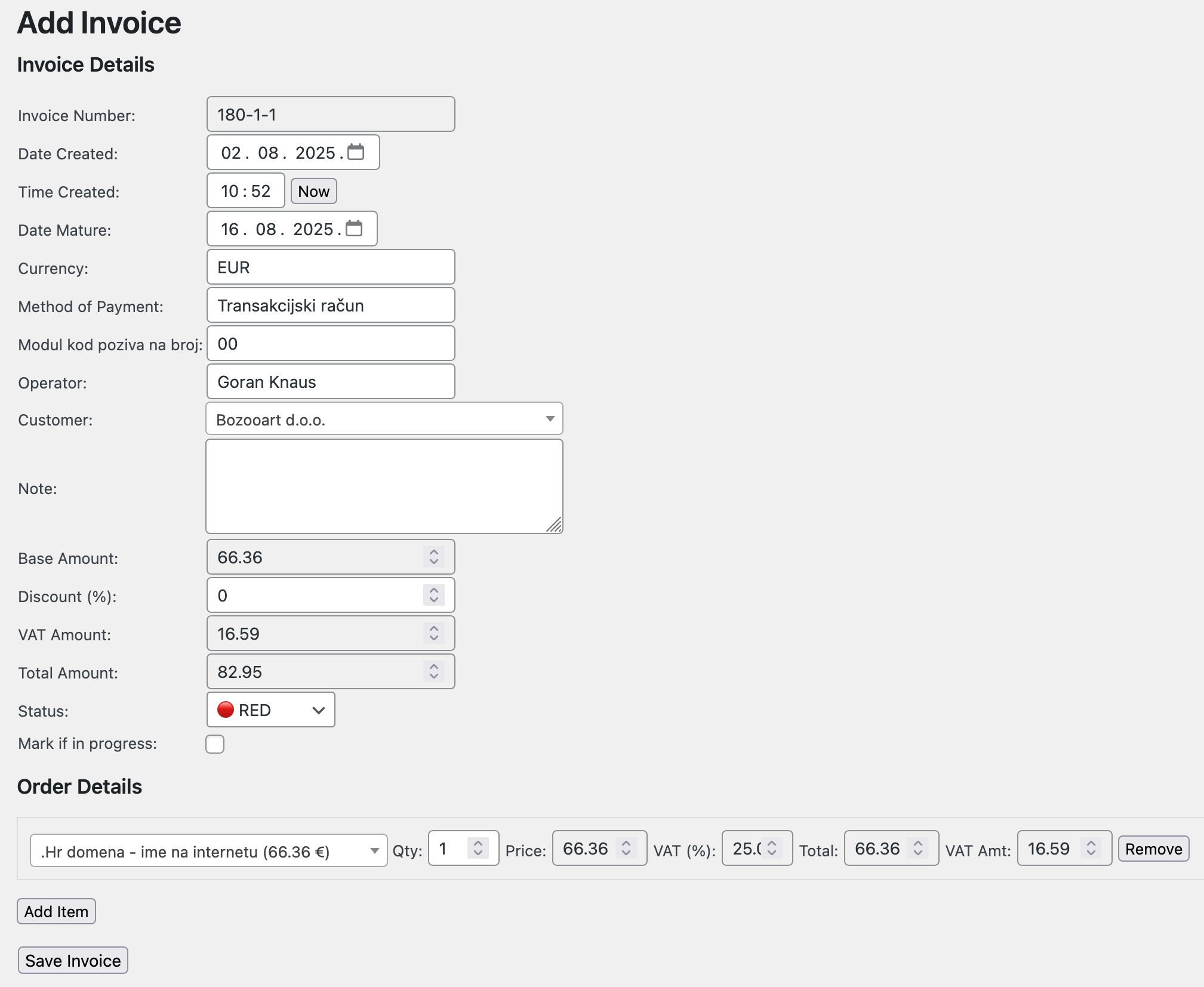1204x987 pixels.
Task: Click the Note textarea resize handle
Action: [x=555, y=526]
